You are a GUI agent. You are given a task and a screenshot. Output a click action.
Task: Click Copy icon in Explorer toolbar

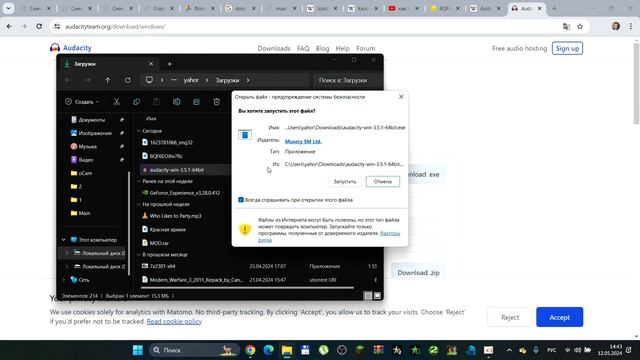(136, 102)
